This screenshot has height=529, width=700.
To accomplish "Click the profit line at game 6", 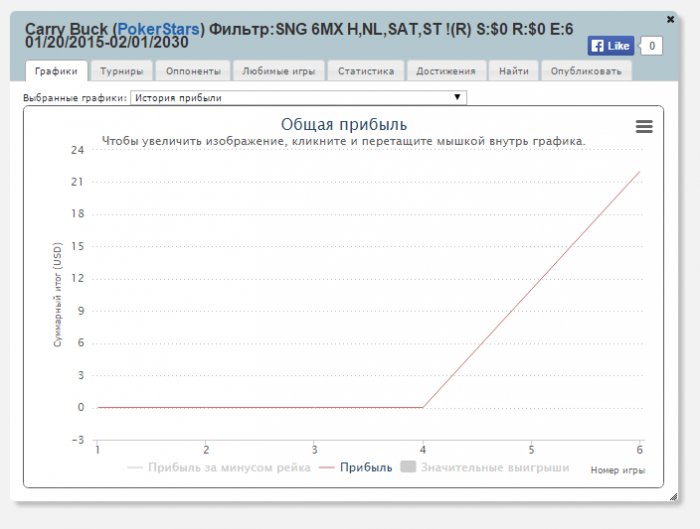I will click(639, 172).
